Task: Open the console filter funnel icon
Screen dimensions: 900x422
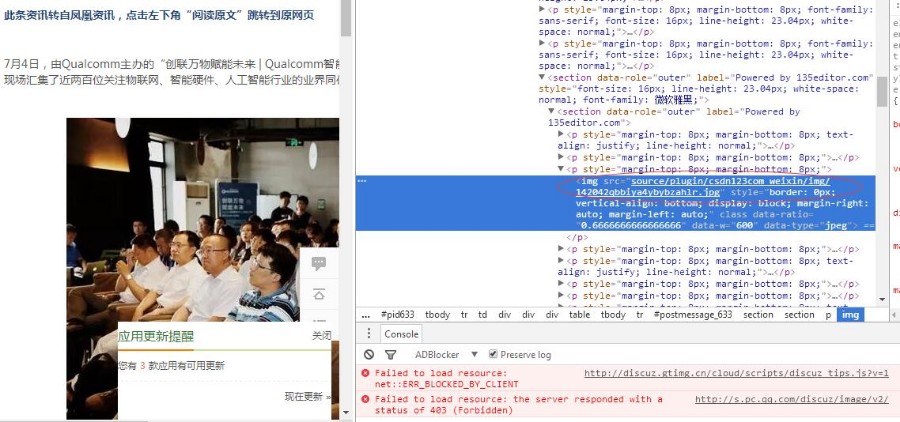Action: 390,354
